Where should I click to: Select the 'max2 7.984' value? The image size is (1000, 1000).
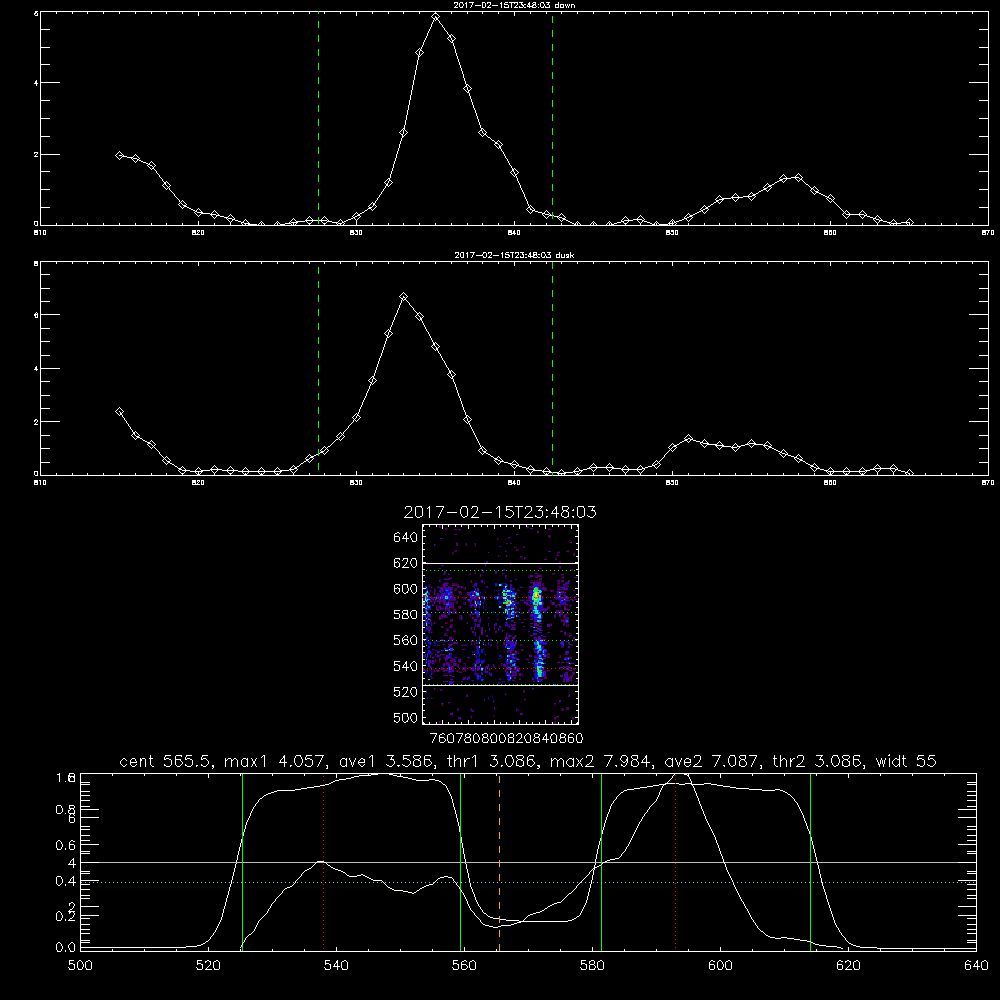(x=601, y=761)
